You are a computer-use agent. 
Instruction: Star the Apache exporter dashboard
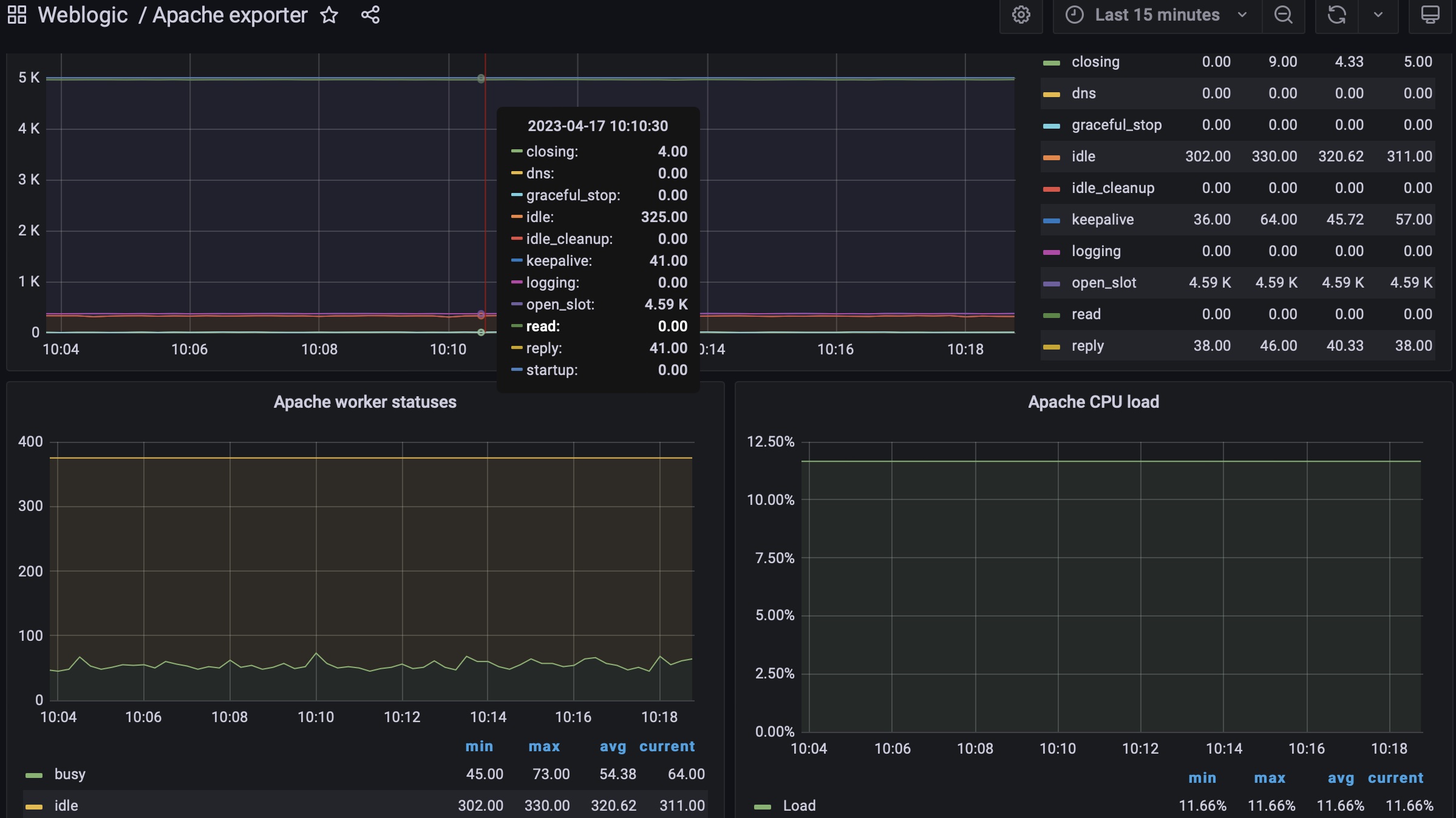point(329,15)
